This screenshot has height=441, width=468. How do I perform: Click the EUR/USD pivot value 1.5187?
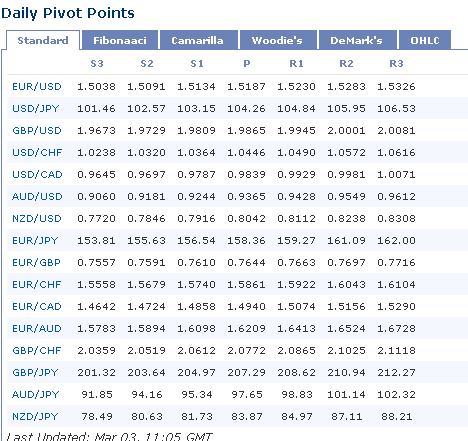pyautogui.click(x=246, y=87)
